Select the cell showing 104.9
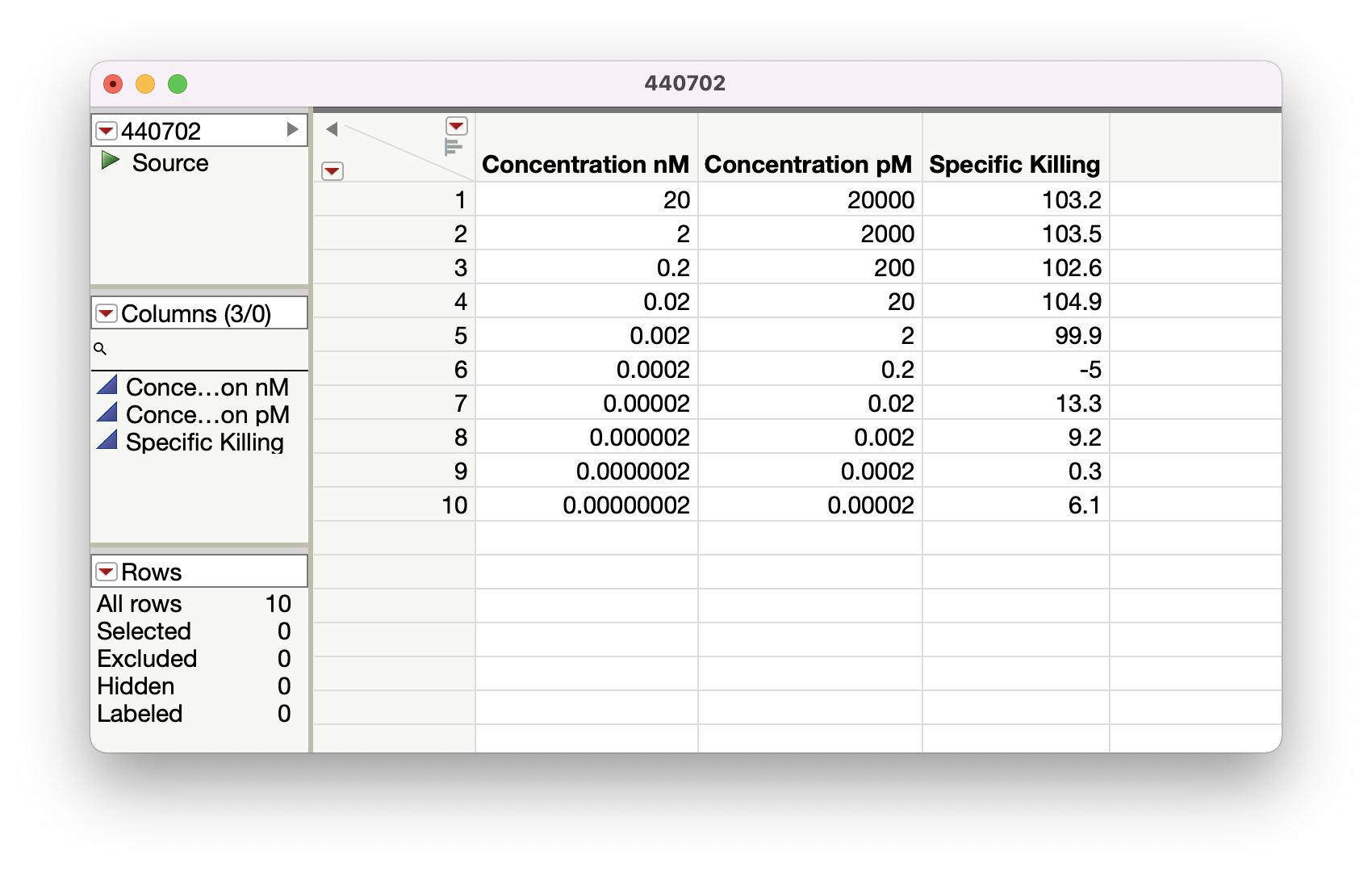The width and height of the screenshot is (1372, 872). (1015, 301)
